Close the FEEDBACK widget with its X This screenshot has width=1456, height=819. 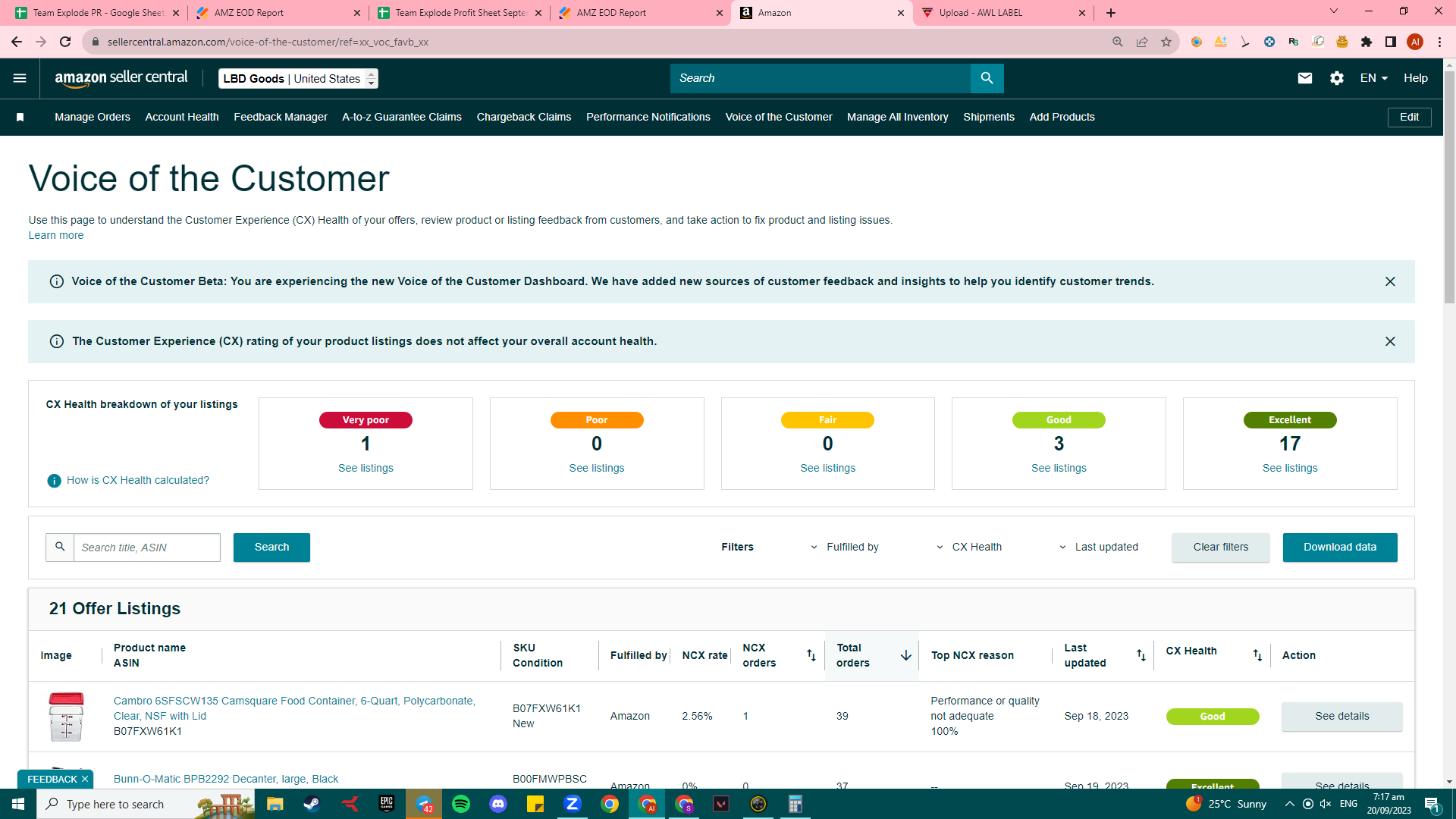point(85,779)
